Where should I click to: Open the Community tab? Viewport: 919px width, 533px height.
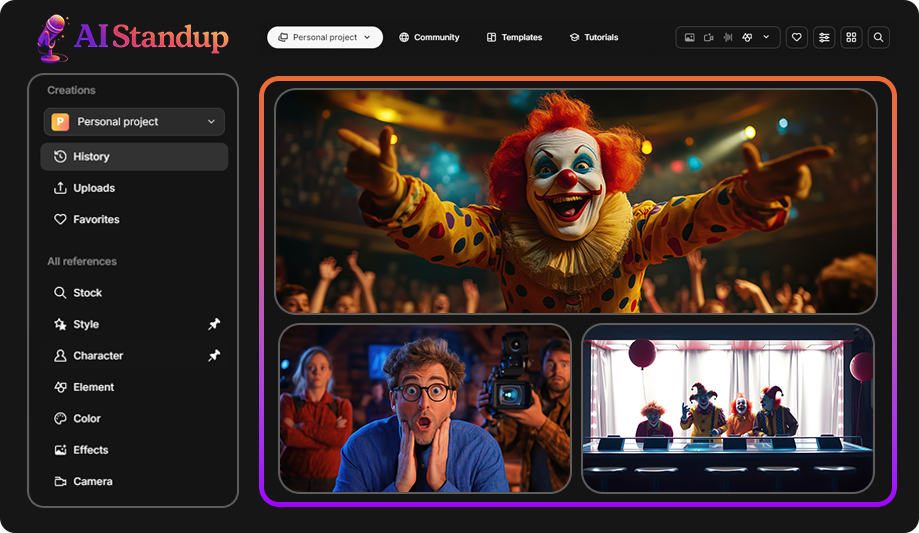point(429,37)
